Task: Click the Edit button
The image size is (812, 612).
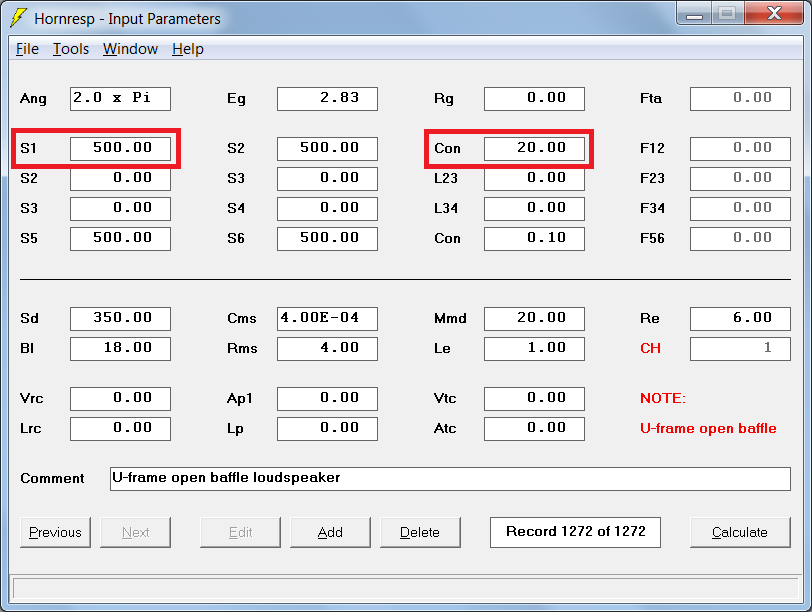Action: tap(240, 532)
